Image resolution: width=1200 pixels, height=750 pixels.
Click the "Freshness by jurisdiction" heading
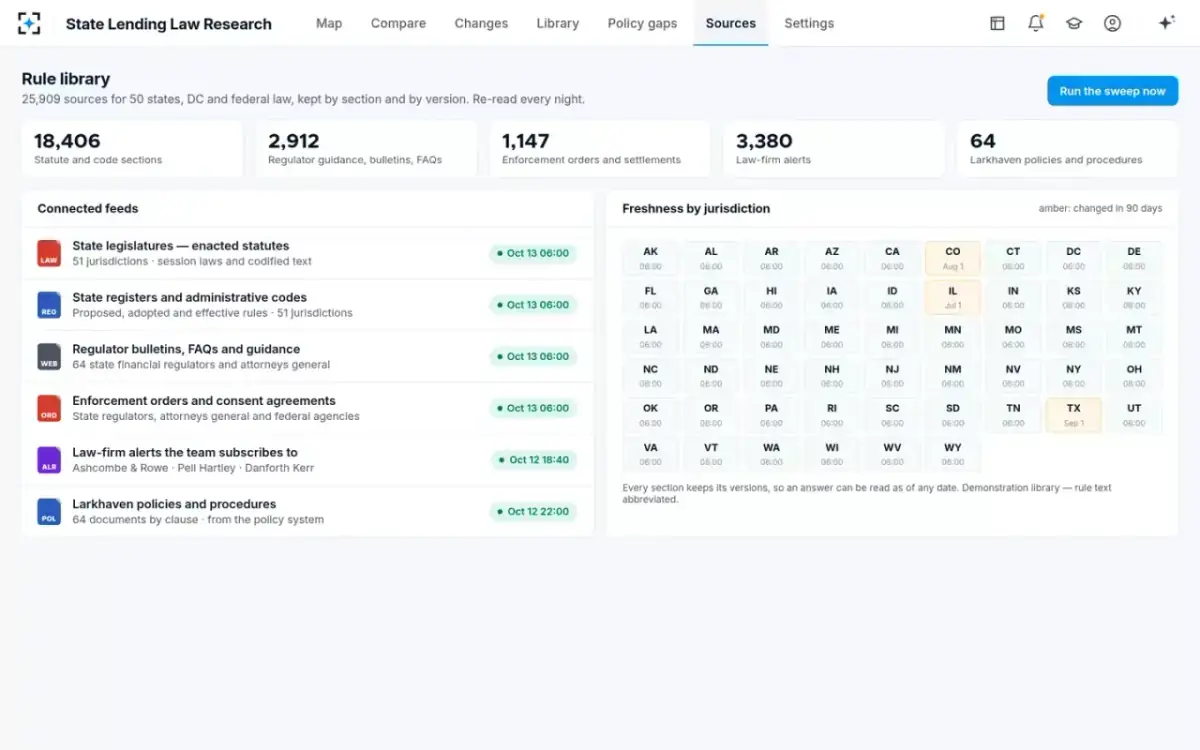[696, 209]
